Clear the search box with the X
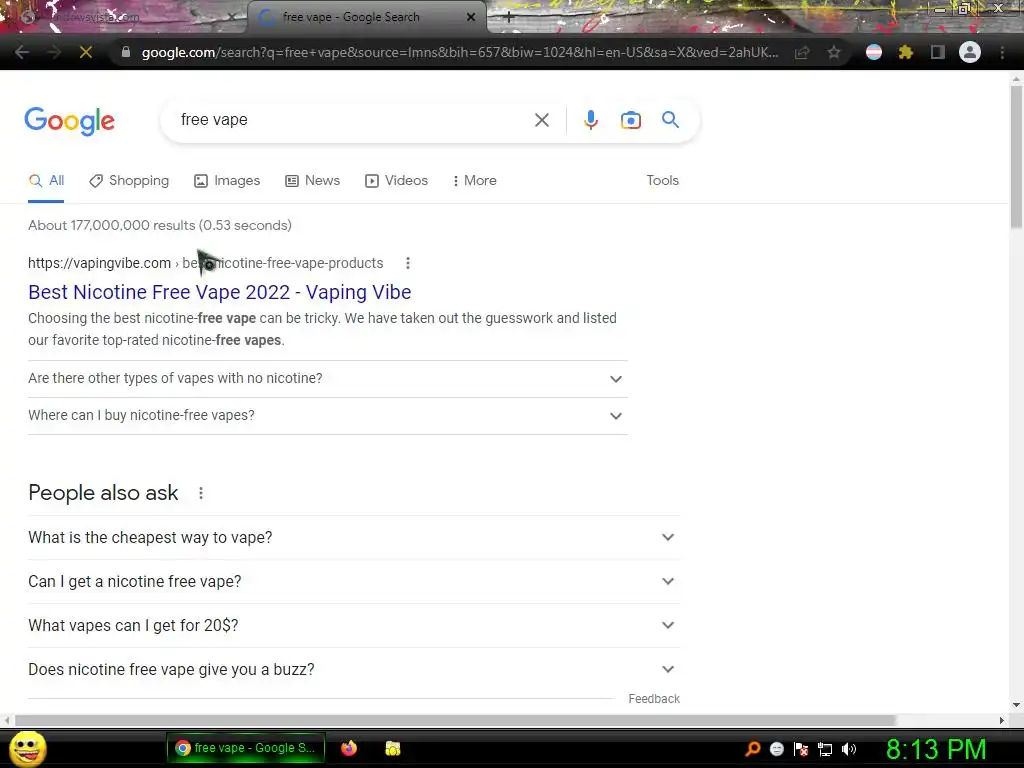Screen dimensions: 1024x768 coord(541,120)
